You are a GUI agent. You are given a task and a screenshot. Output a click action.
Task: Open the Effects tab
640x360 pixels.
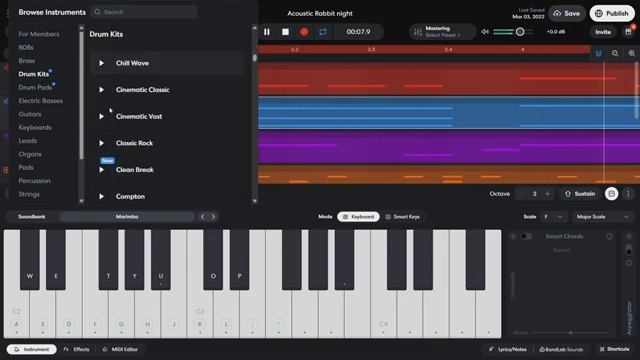tap(76, 349)
